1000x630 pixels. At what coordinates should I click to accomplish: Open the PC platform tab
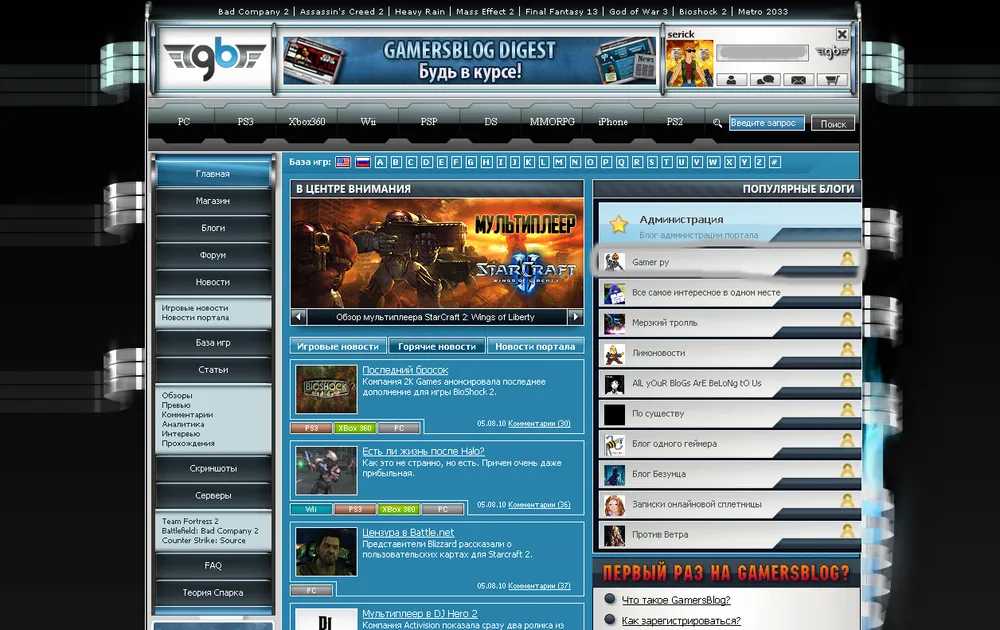(x=184, y=121)
